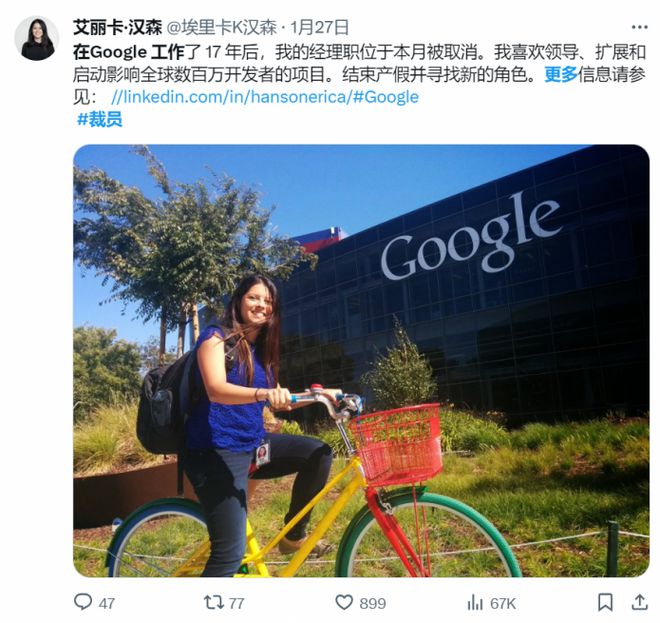The width and height of the screenshot is (660, 623).
Task: Open the three-dot more options menu
Action: pos(639,27)
